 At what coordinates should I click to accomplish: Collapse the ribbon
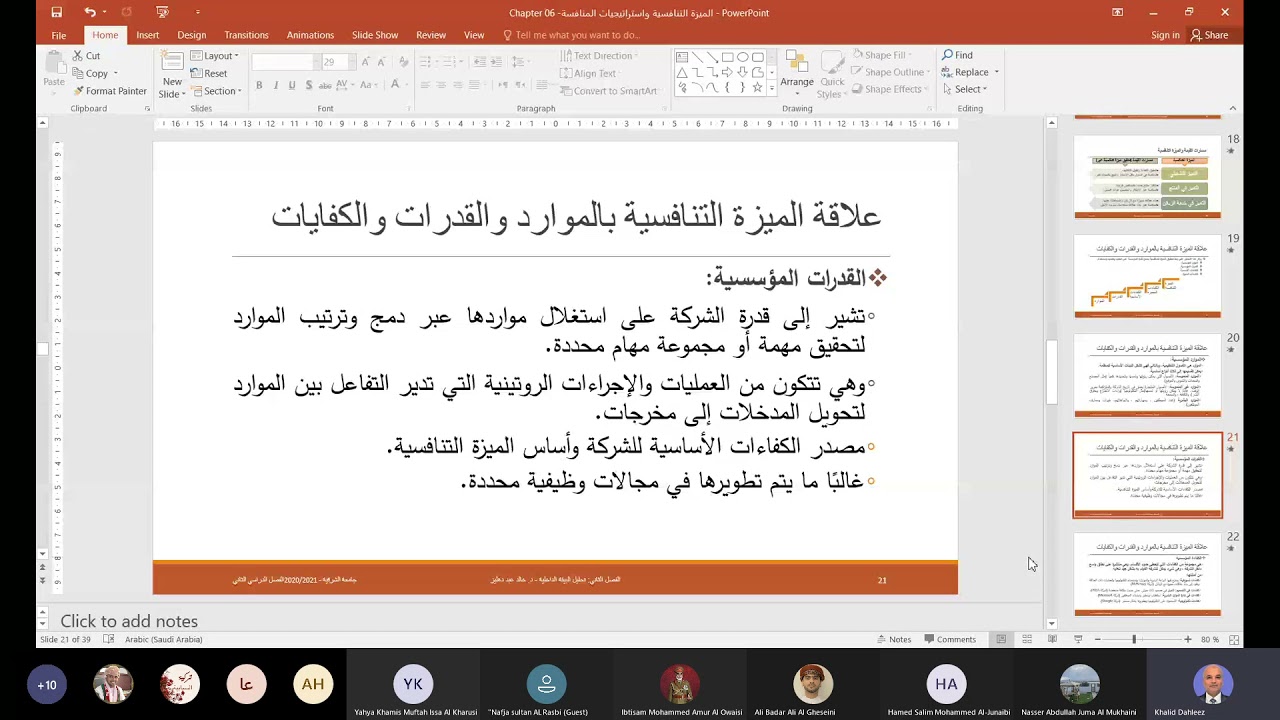tap(1232, 108)
